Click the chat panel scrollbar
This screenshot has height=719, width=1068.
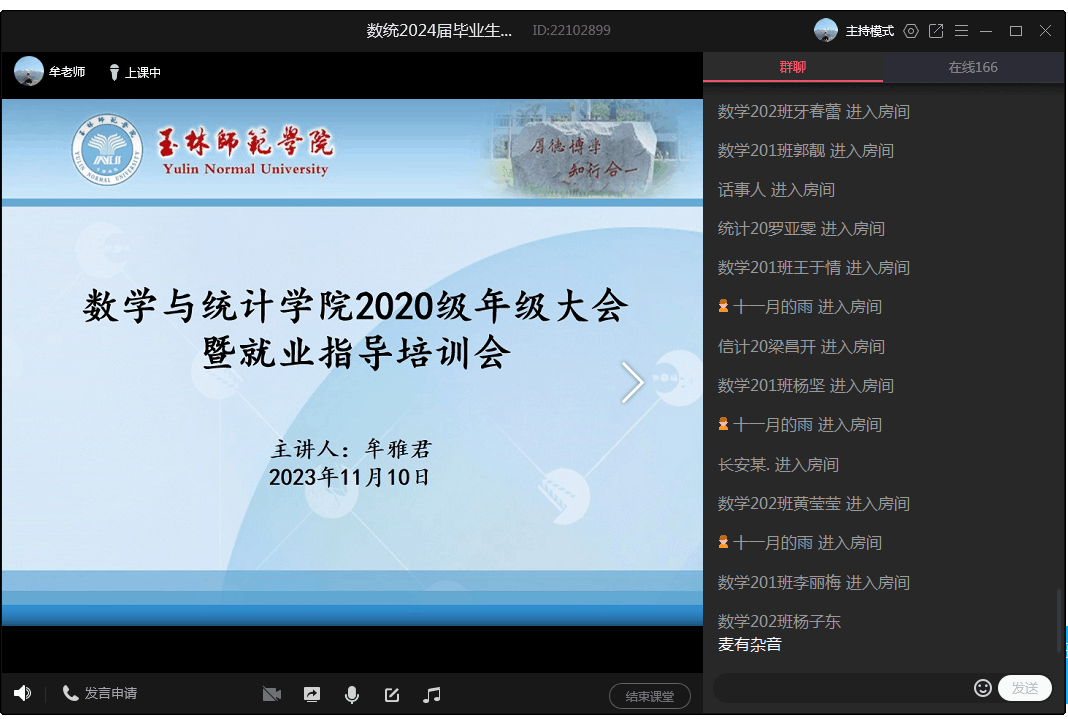[1058, 620]
